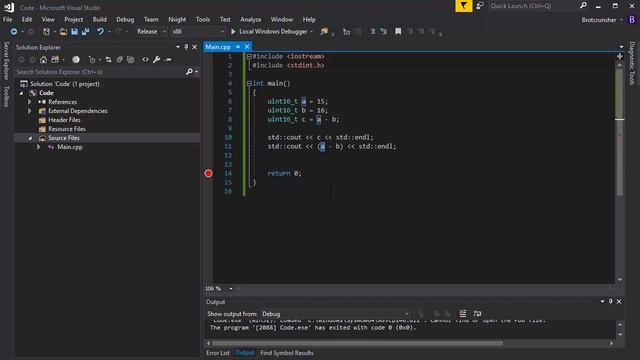The height and width of the screenshot is (360, 640).
Task: Switch to the Error List tab
Action: [218, 353]
